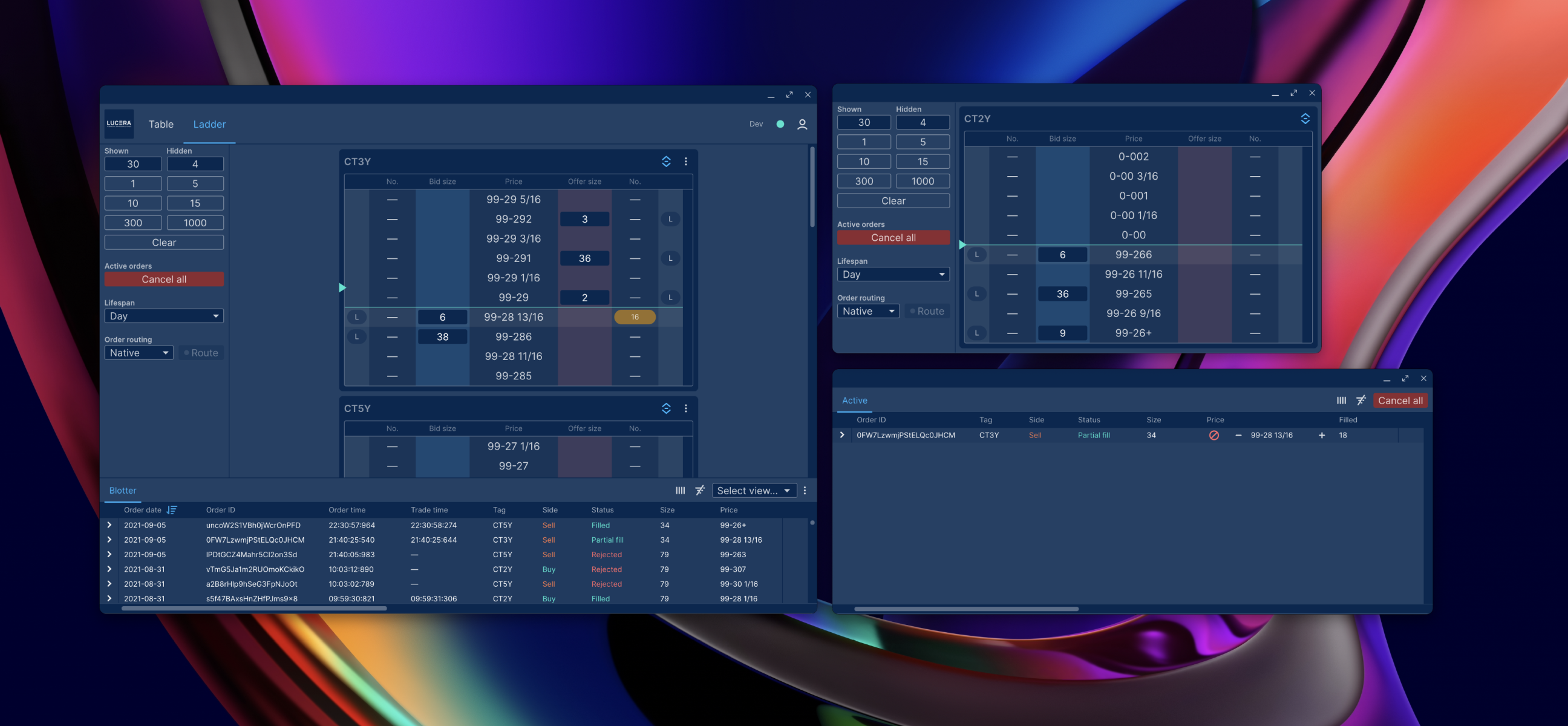The width and height of the screenshot is (1568, 726).
Task: Click the Clear button in main window
Action: [x=164, y=242]
